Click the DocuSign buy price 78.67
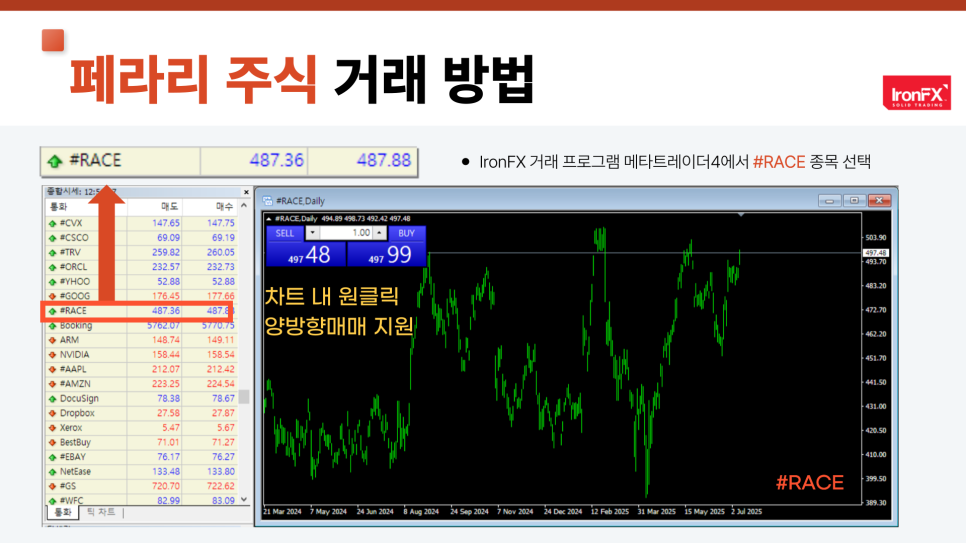 click(223, 399)
